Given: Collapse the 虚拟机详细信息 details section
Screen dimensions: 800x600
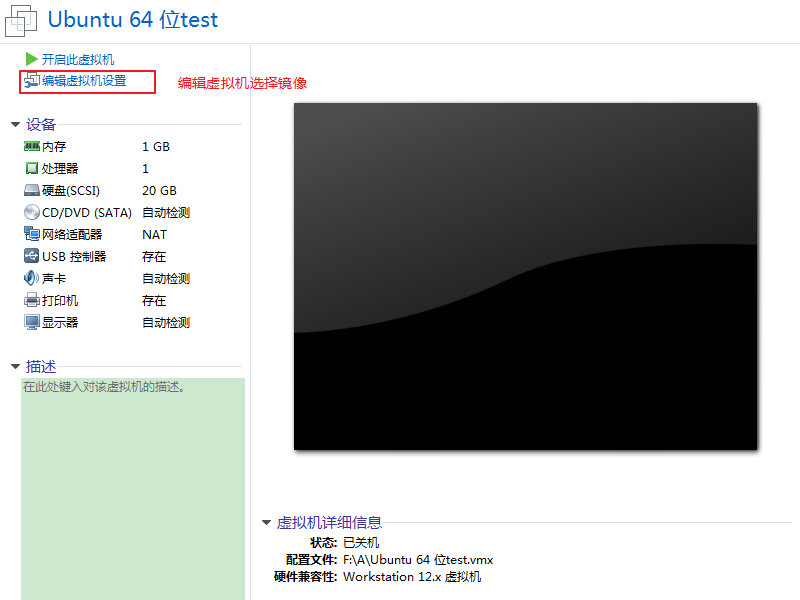Looking at the screenshot, I should point(266,523).
